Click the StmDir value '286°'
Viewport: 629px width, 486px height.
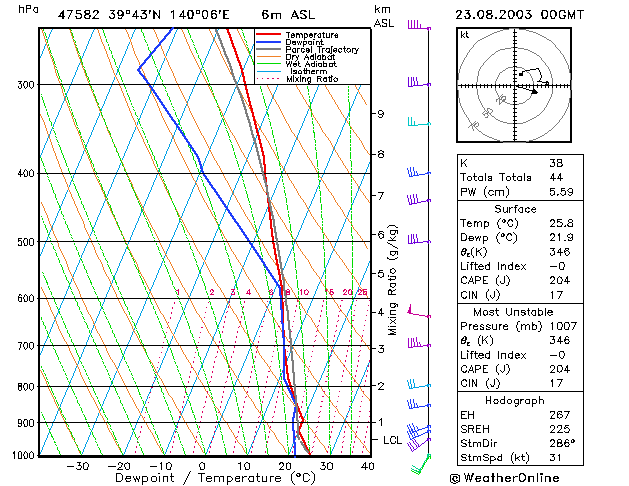point(562,443)
